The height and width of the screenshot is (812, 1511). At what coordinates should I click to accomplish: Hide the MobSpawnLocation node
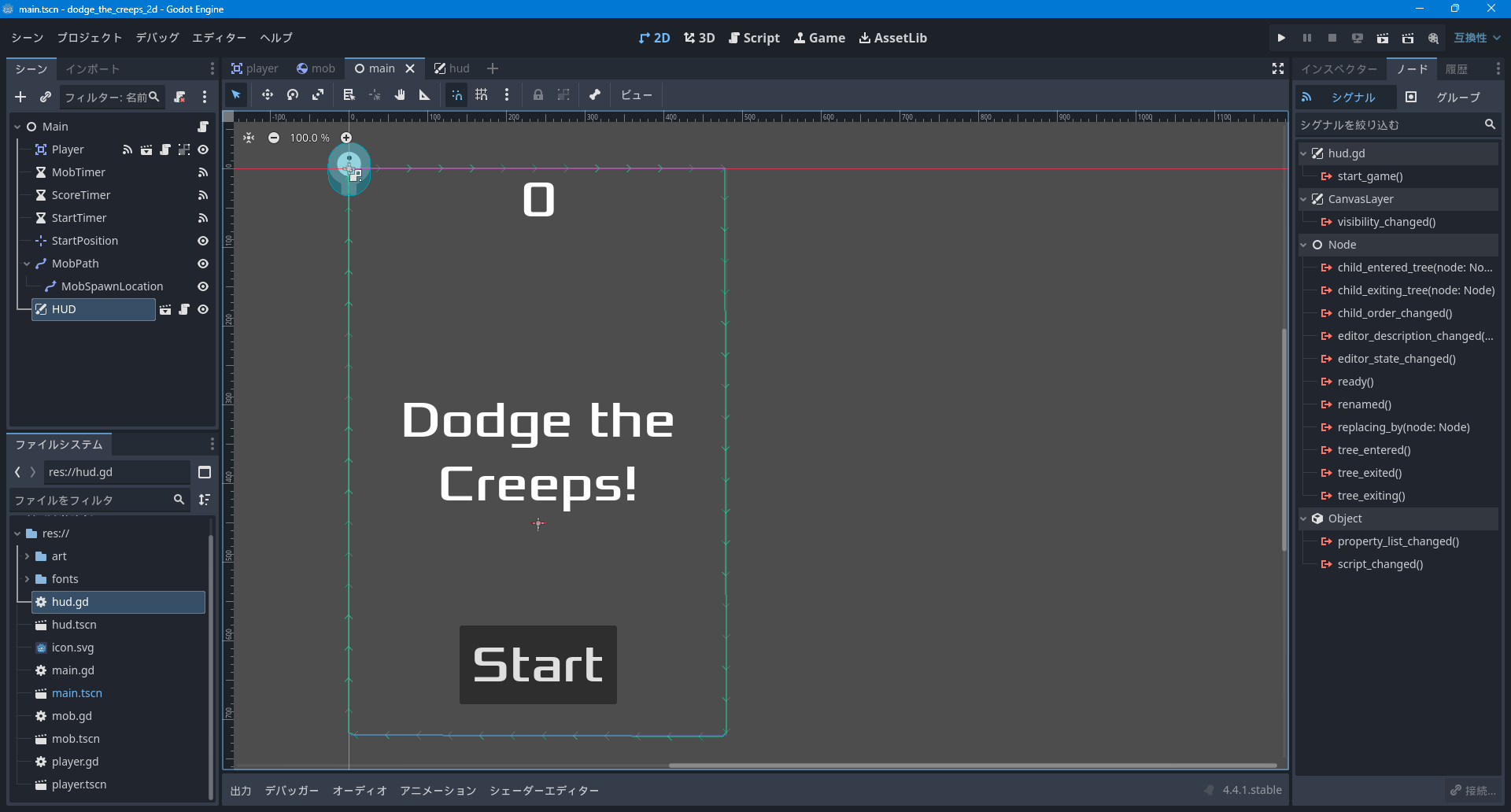coord(203,286)
